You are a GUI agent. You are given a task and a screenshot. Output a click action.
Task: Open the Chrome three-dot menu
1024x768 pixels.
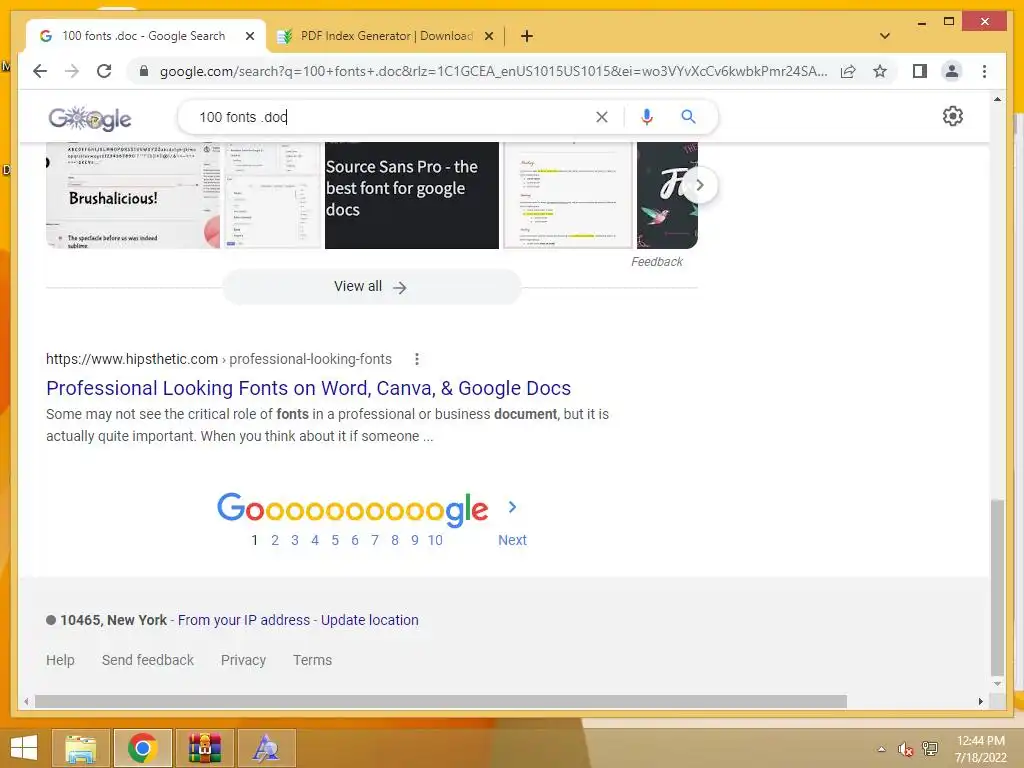(984, 71)
